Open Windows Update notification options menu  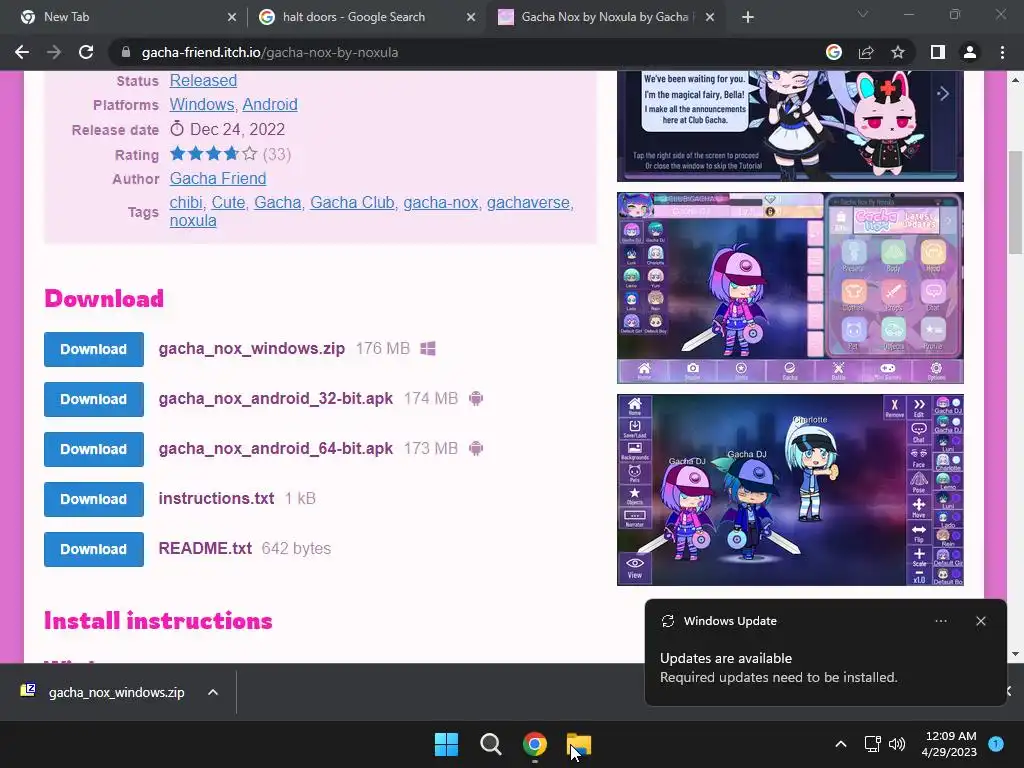[941, 621]
